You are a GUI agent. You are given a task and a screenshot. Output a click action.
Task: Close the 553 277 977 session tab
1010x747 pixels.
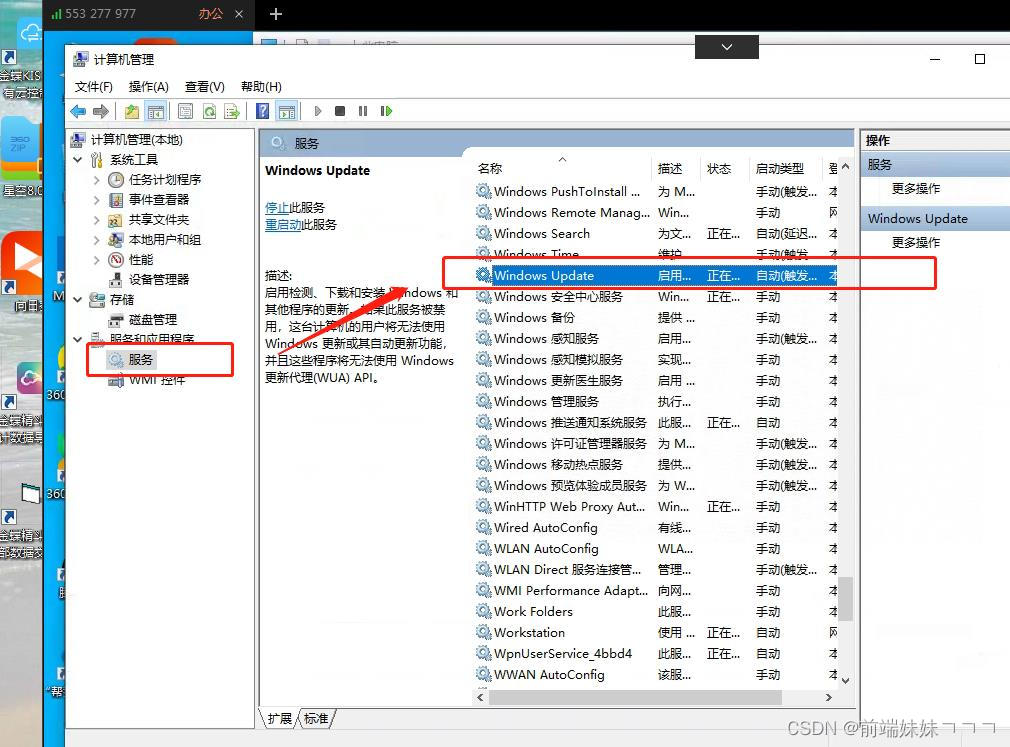239,14
